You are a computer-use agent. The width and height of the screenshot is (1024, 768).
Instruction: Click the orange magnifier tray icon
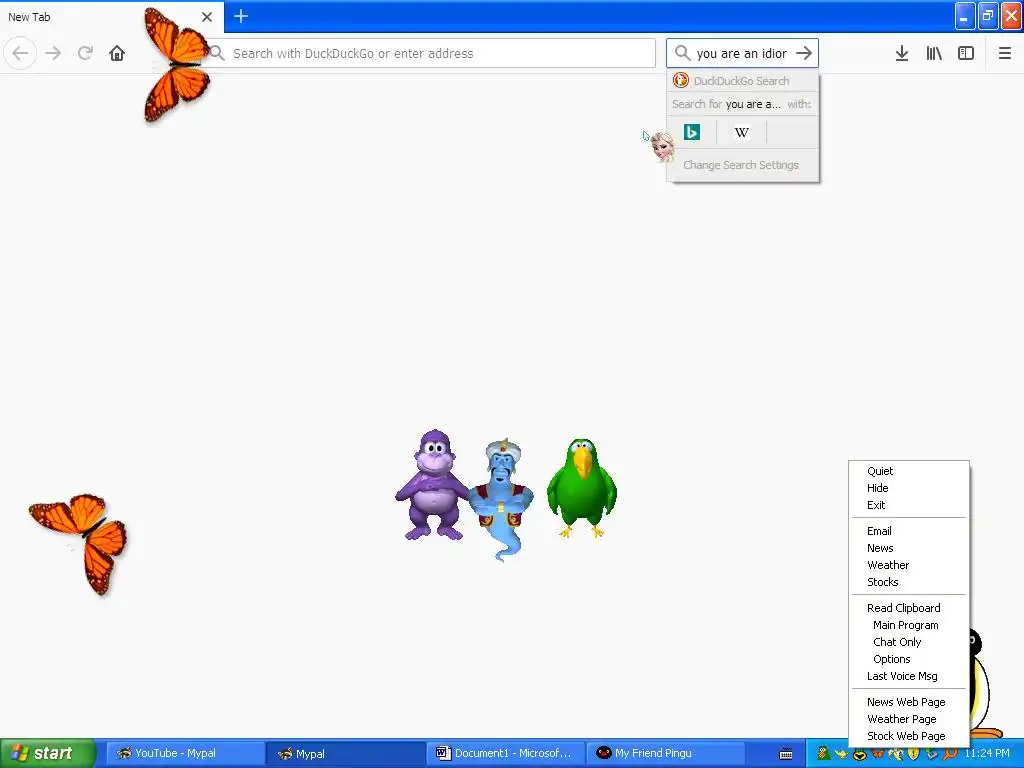[950, 754]
